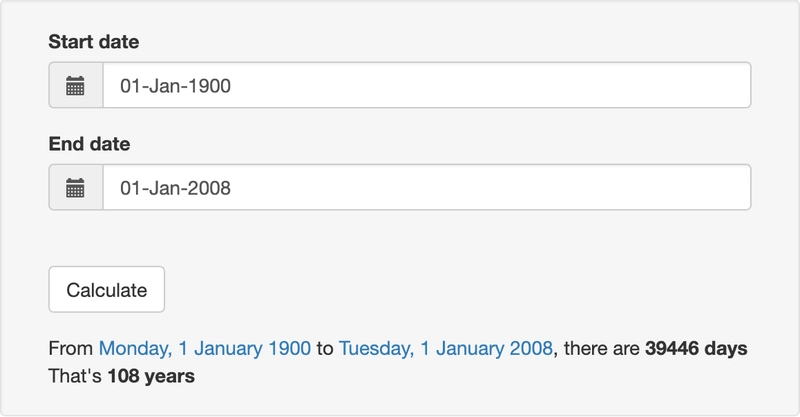Image resolution: width=800 pixels, height=417 pixels.
Task: Click the End date input field
Action: pyautogui.click(x=427, y=187)
